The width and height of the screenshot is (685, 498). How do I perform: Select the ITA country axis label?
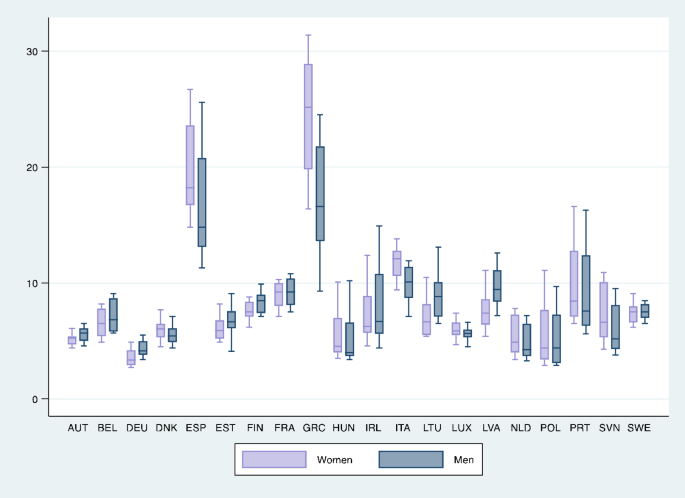click(403, 427)
